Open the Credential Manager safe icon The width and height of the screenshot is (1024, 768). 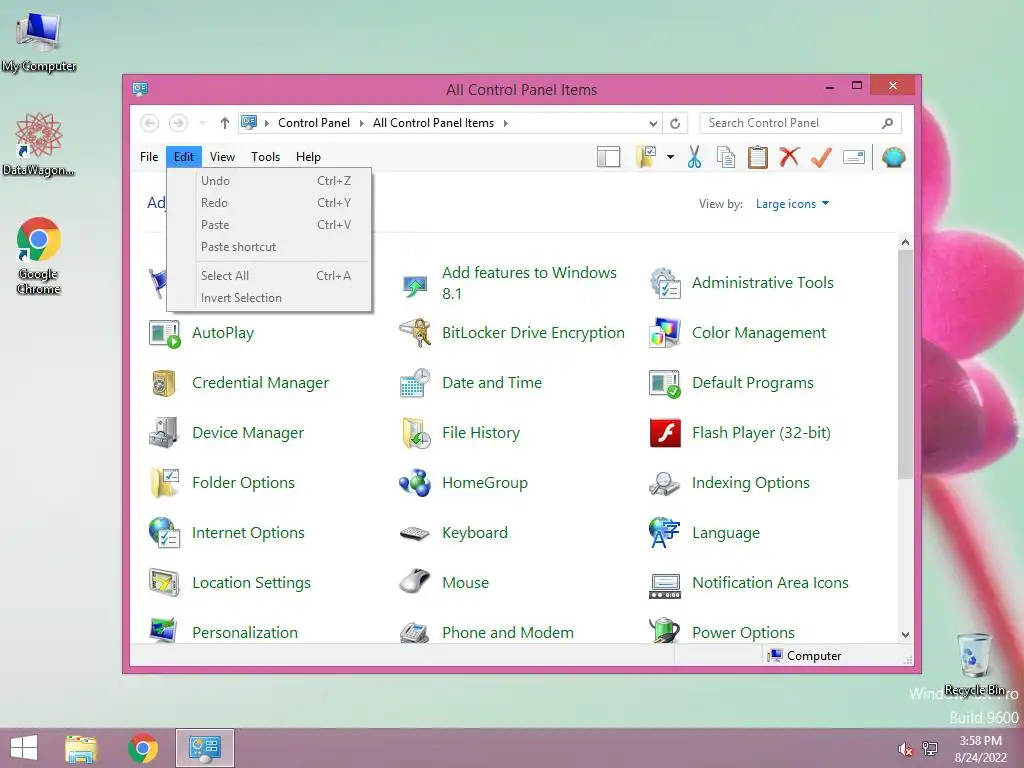[x=164, y=383]
